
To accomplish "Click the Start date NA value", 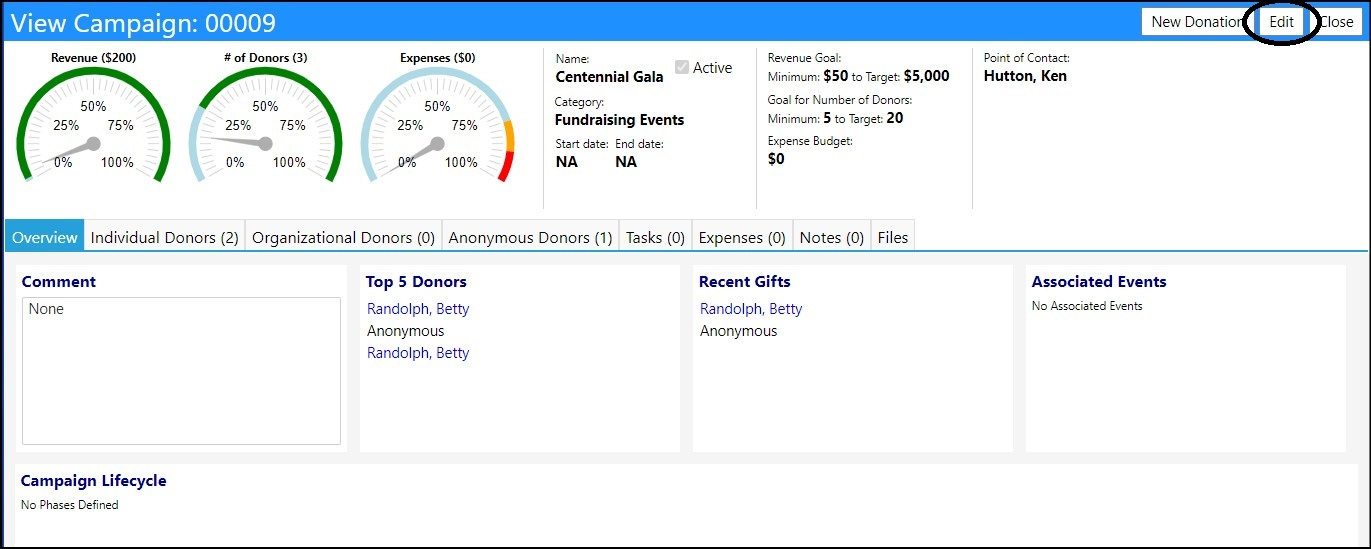I will [566, 162].
